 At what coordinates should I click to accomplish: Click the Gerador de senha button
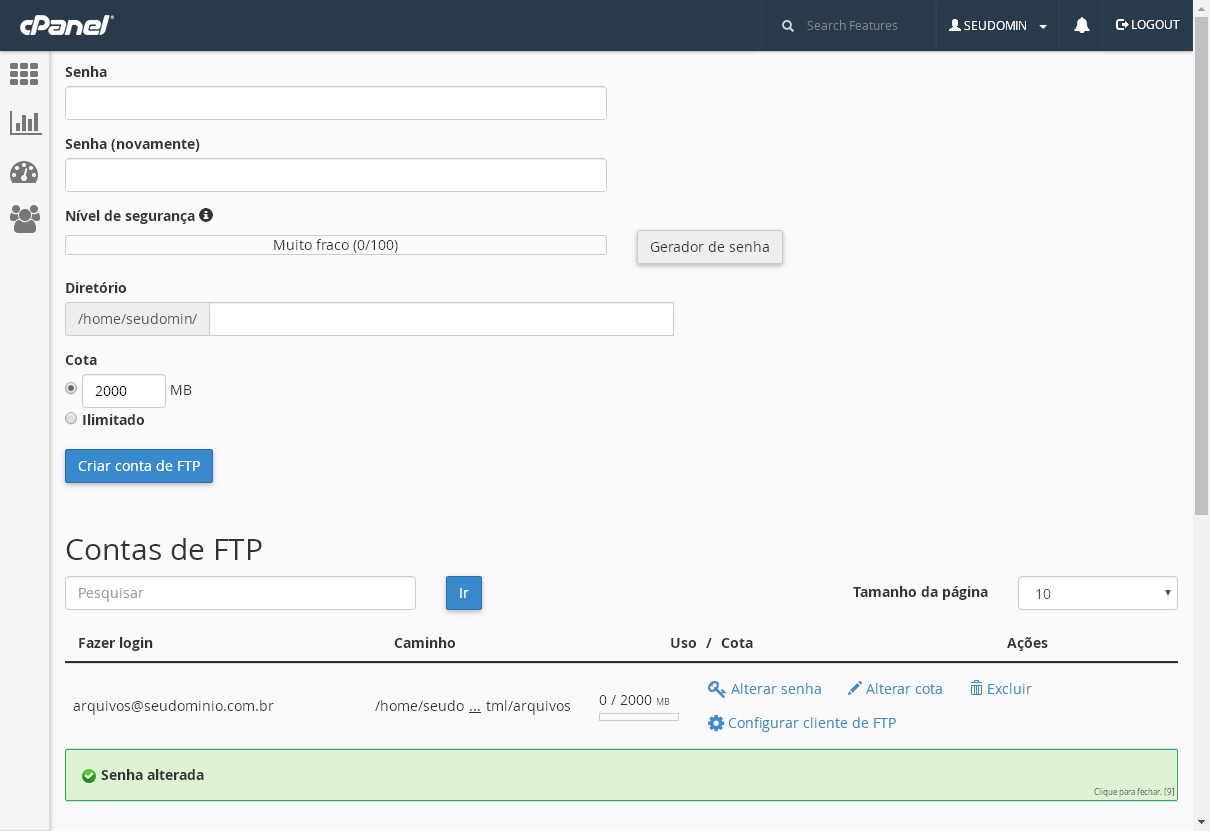coord(709,247)
